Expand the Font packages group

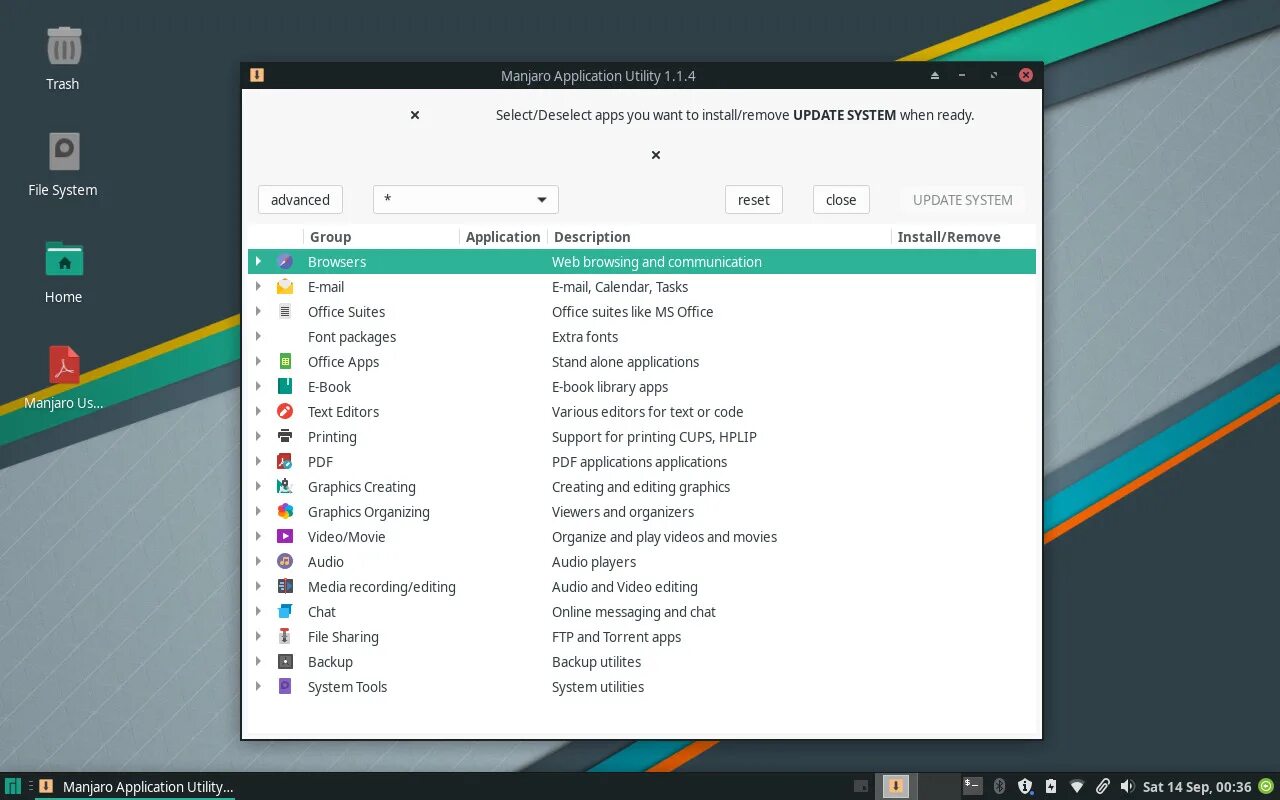[x=258, y=336]
